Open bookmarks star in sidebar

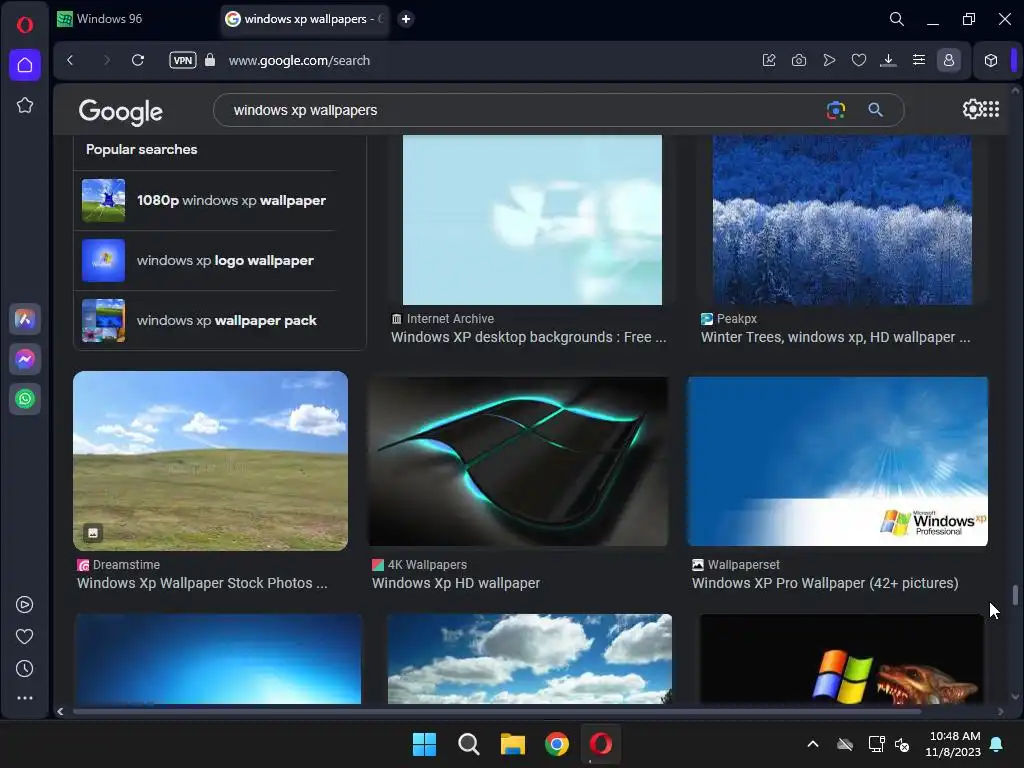point(25,105)
